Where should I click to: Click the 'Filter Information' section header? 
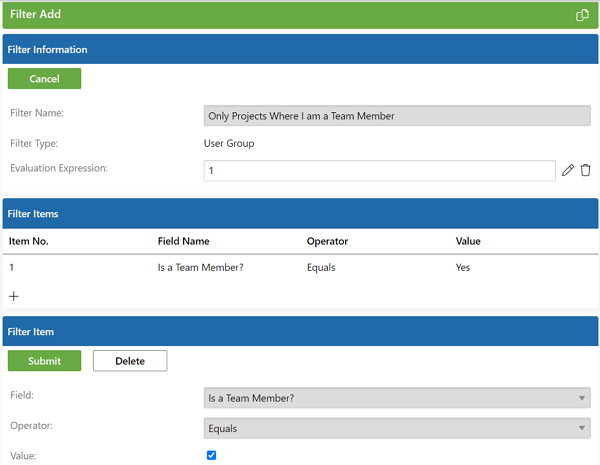pos(300,49)
